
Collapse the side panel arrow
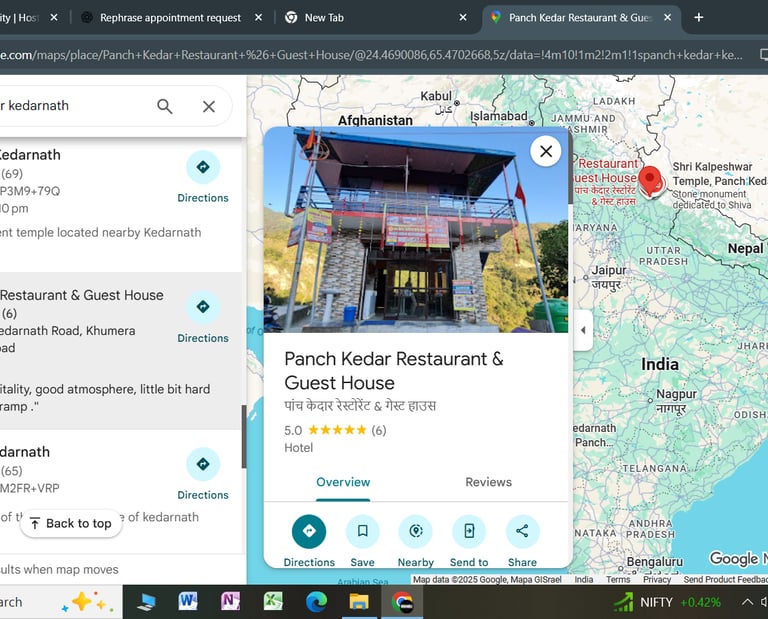click(x=583, y=330)
